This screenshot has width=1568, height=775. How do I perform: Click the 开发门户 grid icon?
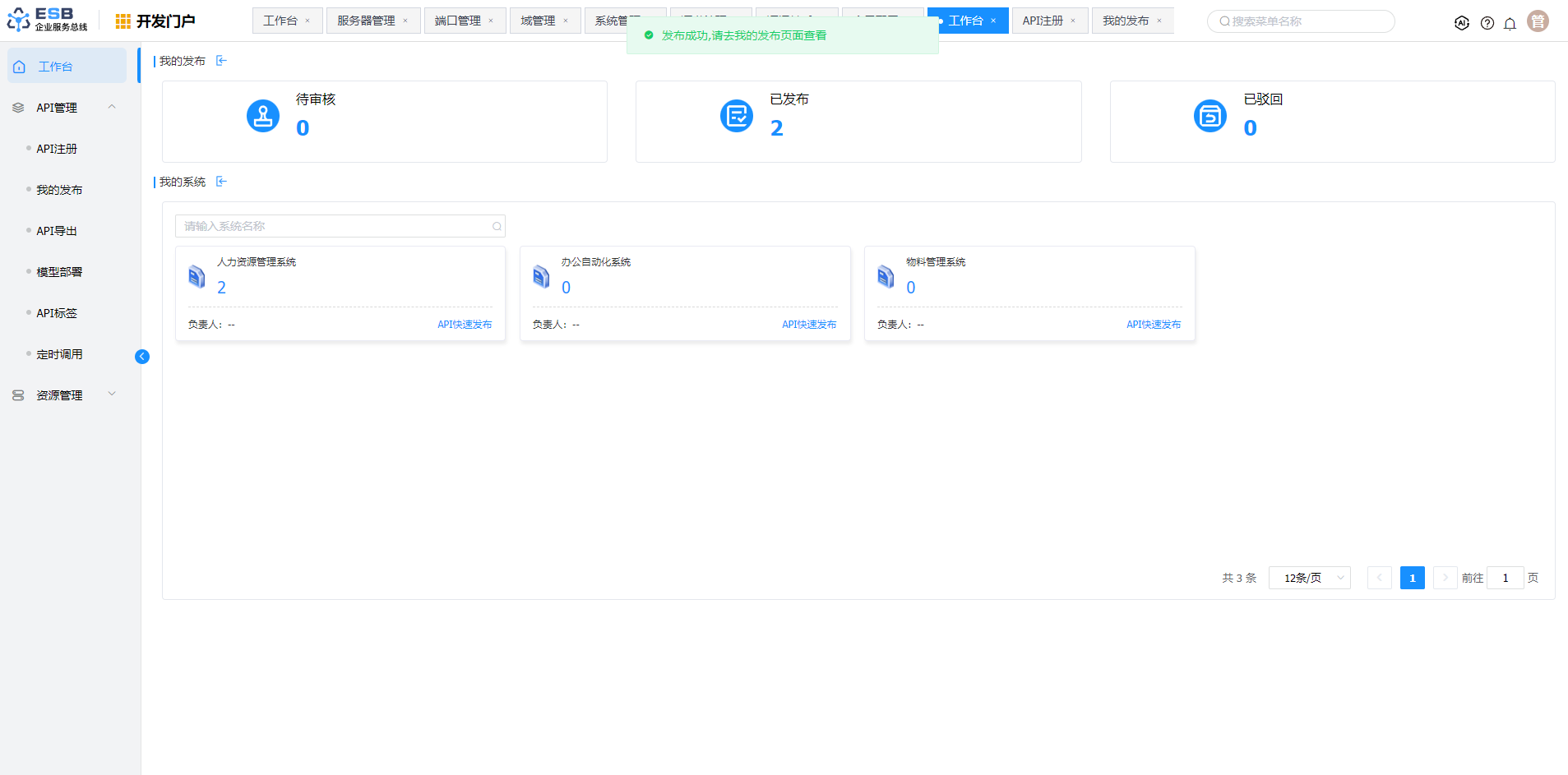tap(123, 21)
